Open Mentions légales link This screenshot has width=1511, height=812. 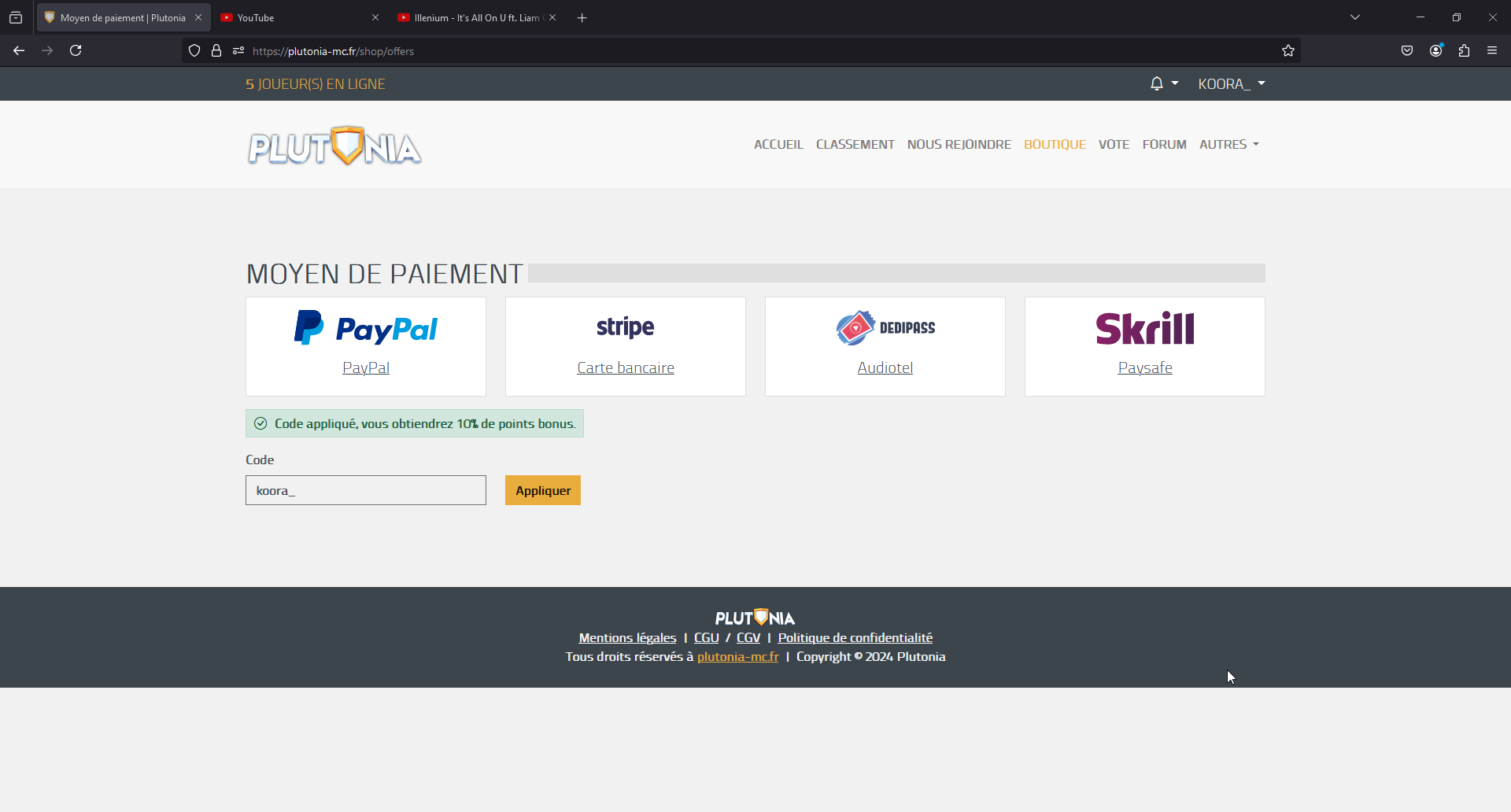[x=627, y=637]
